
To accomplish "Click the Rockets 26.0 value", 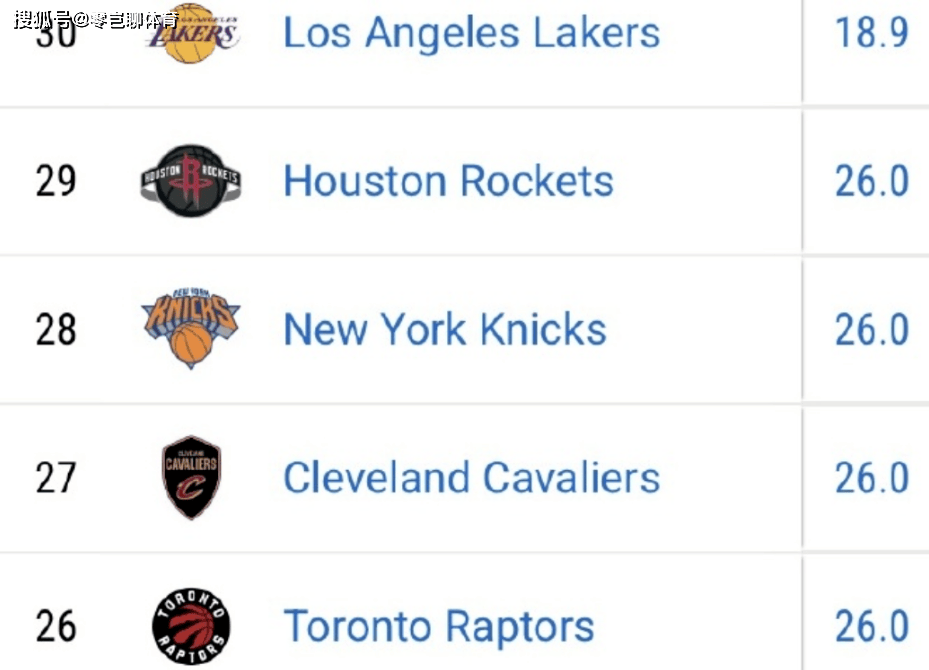I will [871, 181].
